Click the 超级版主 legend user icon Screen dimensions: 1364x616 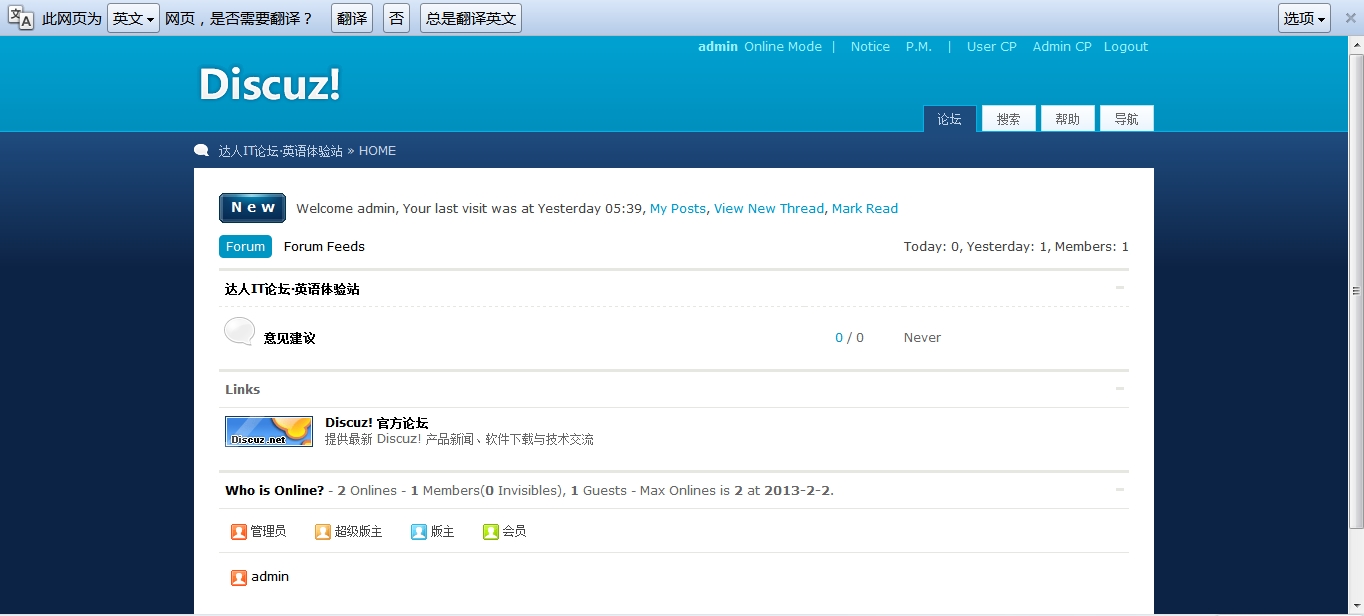[323, 532]
